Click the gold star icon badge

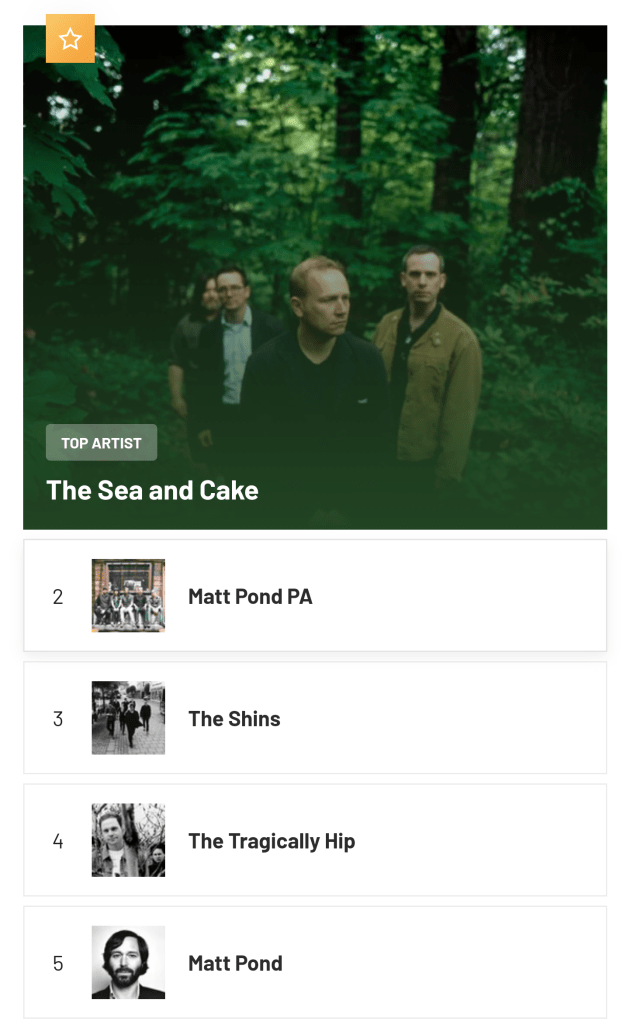tap(70, 39)
